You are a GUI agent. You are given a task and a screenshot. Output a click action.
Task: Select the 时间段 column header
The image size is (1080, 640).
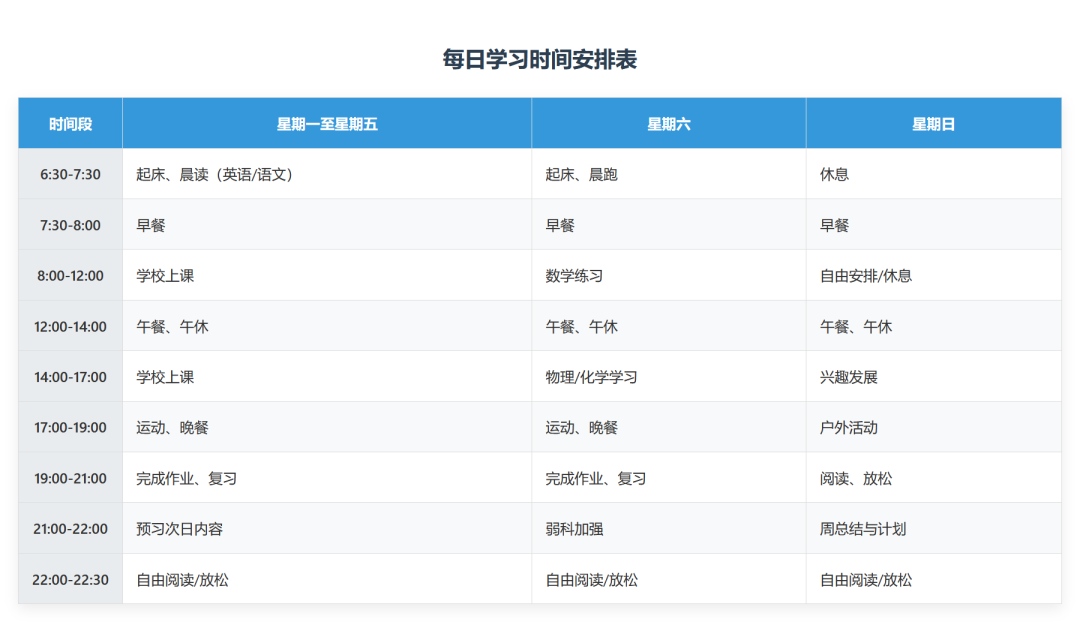point(68,122)
